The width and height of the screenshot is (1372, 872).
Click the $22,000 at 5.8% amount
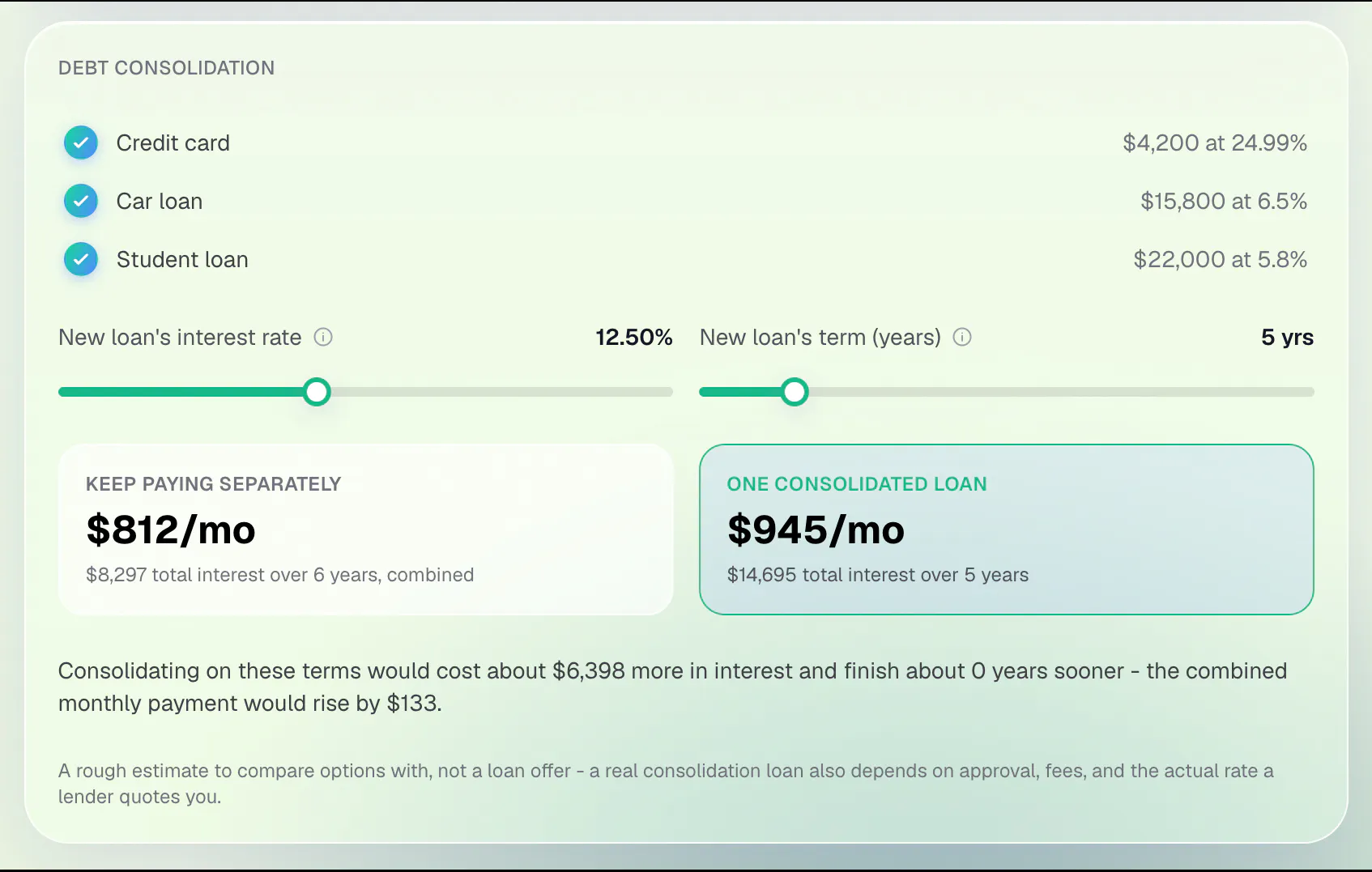(1221, 259)
